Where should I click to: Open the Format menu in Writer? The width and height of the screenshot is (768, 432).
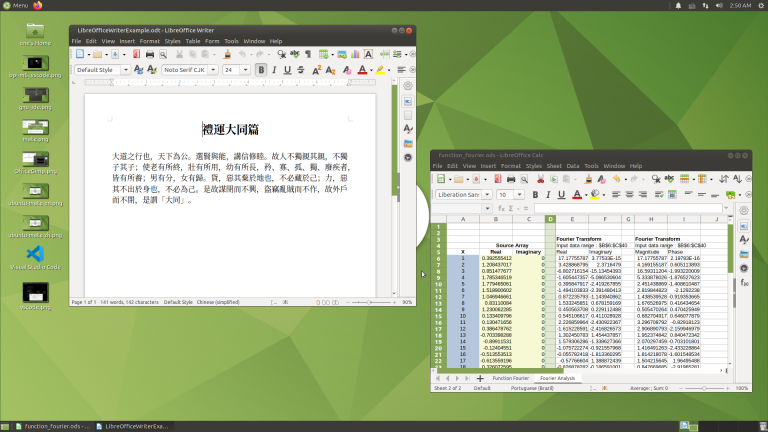[149, 41]
